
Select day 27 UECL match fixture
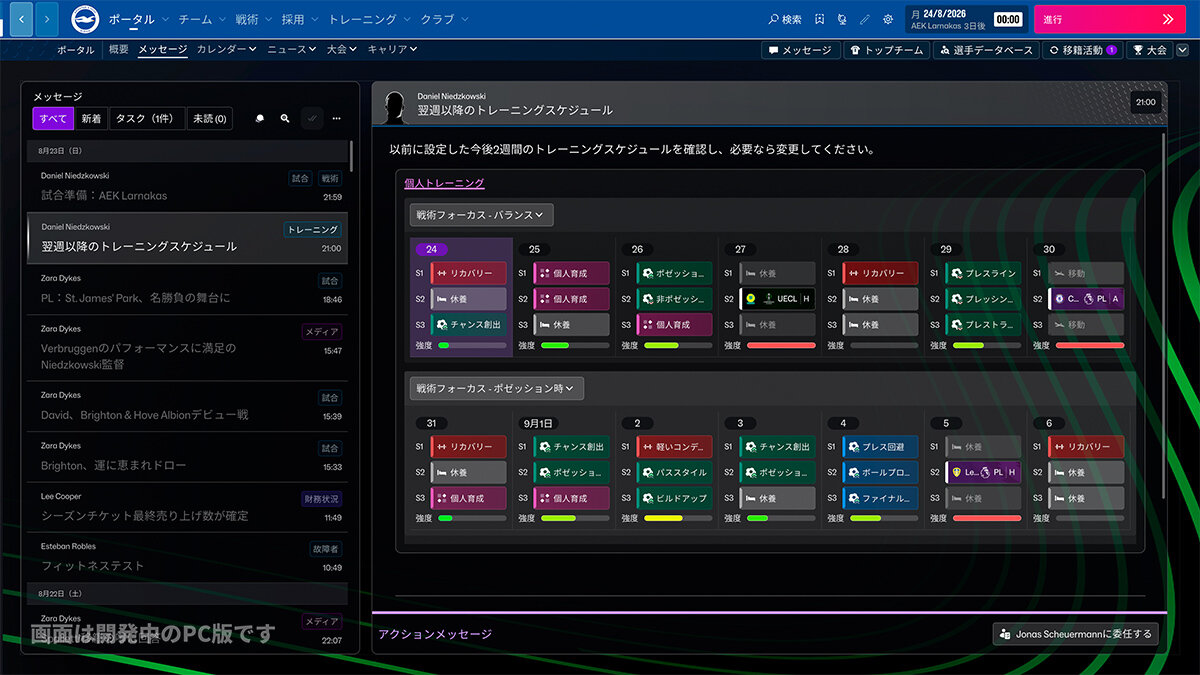click(x=778, y=298)
